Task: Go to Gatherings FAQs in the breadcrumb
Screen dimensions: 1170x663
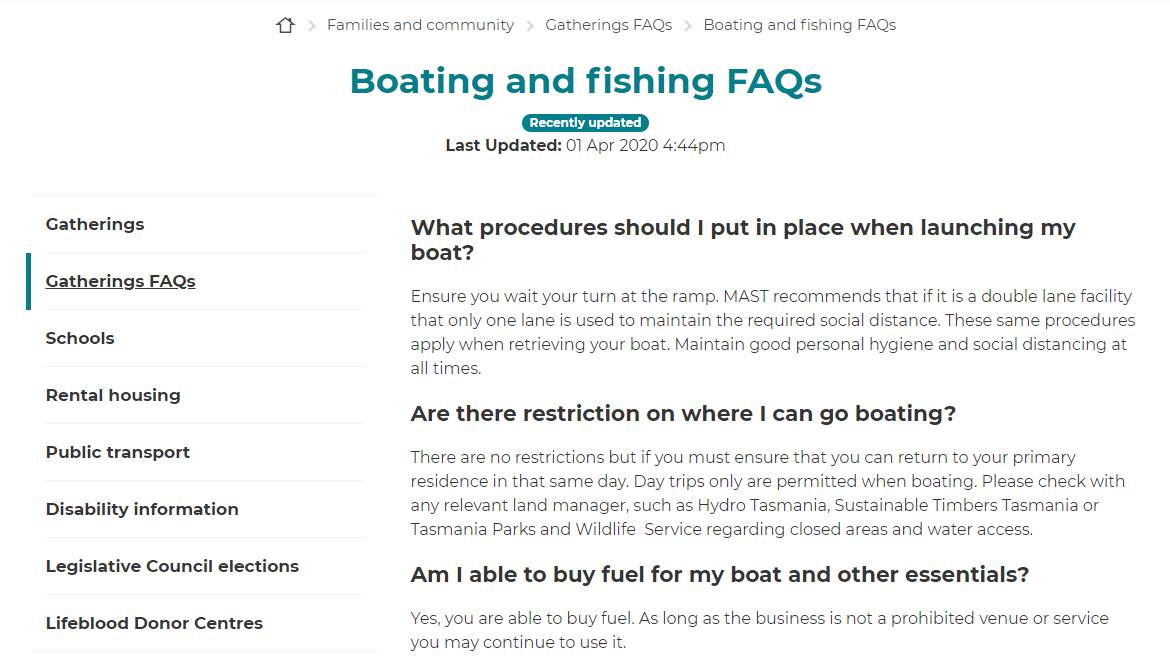Action: pos(608,25)
